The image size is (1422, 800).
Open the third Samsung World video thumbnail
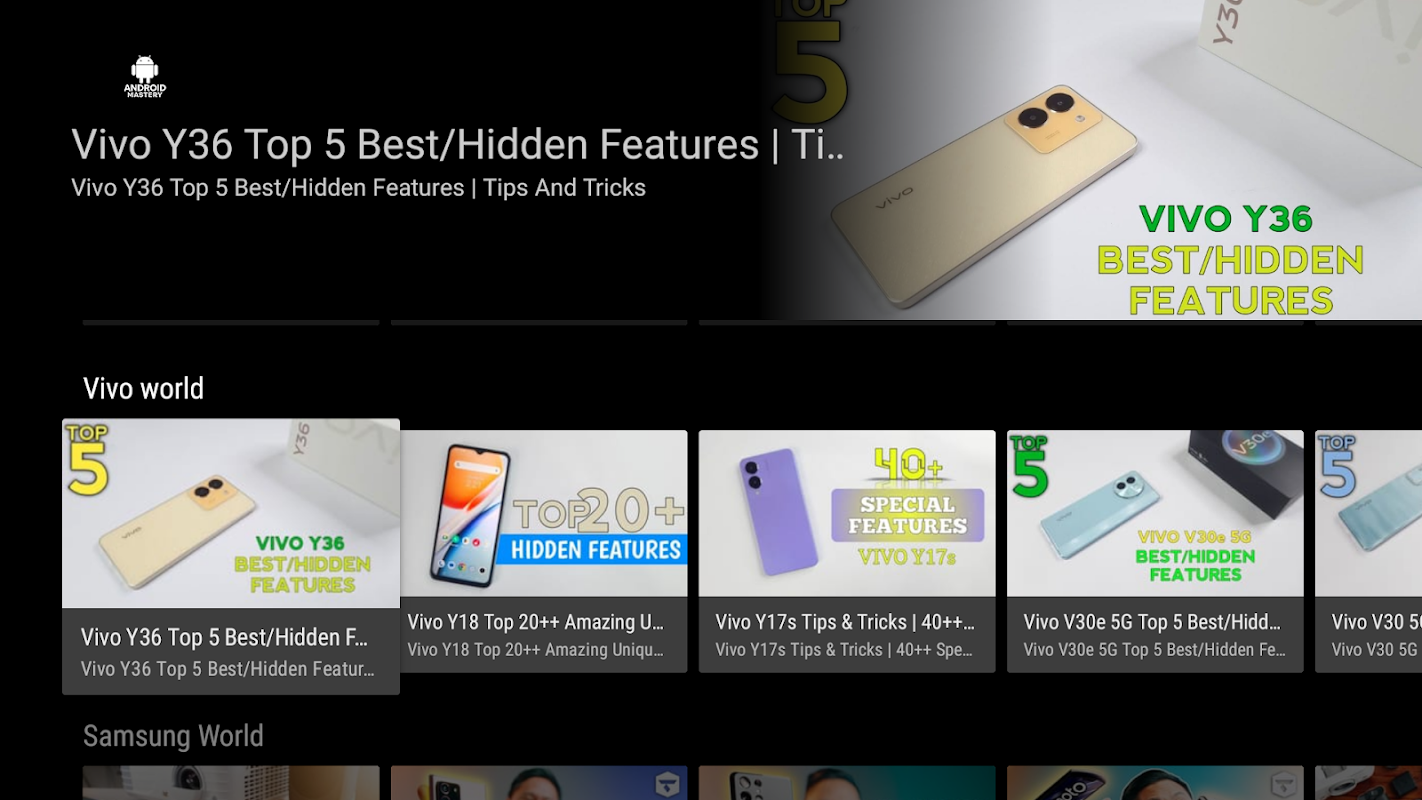pyautogui.click(x=847, y=783)
